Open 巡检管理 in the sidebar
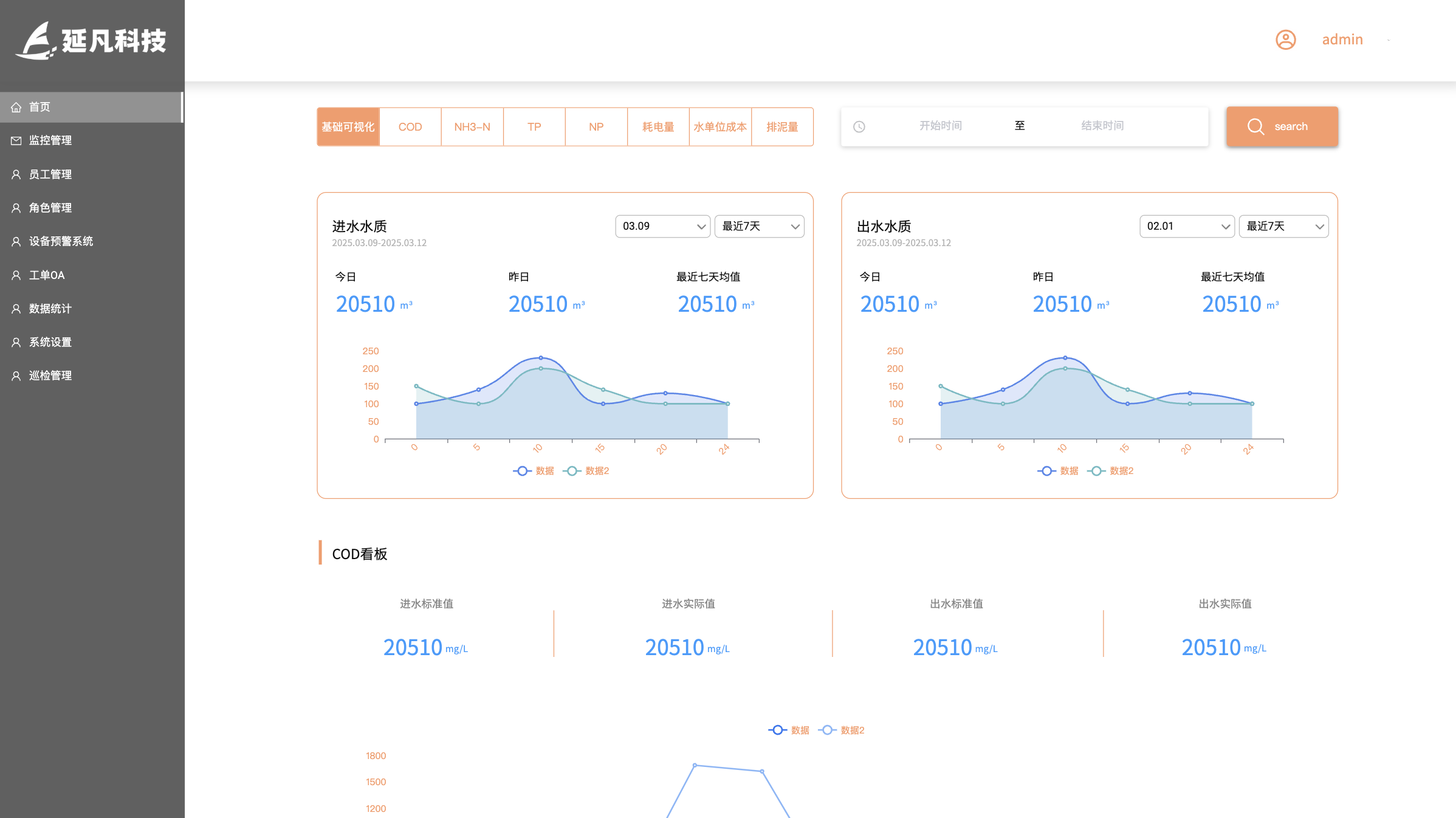1456x818 pixels. 50,376
